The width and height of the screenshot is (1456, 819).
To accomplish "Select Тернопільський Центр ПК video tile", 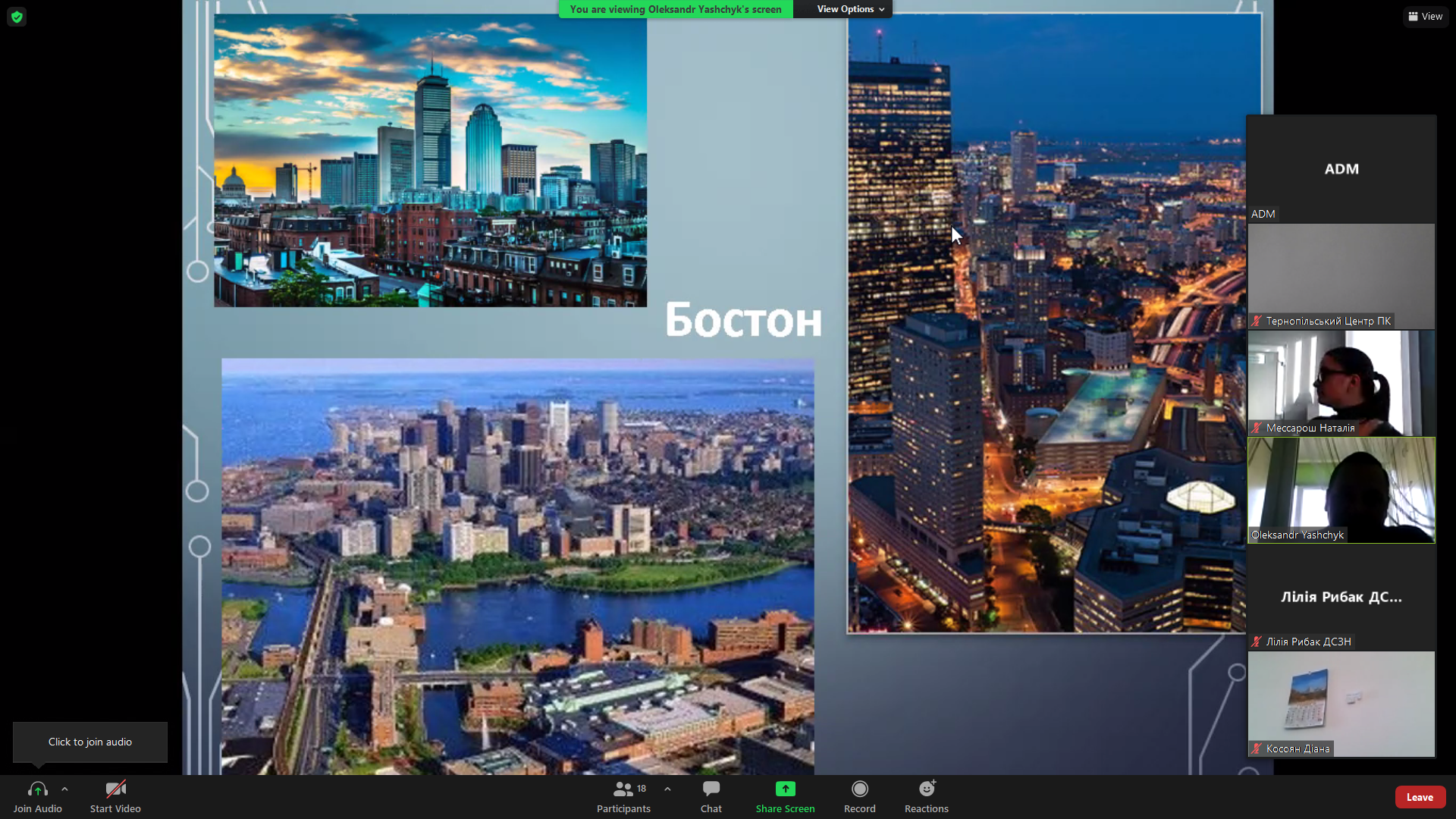I will [1341, 276].
